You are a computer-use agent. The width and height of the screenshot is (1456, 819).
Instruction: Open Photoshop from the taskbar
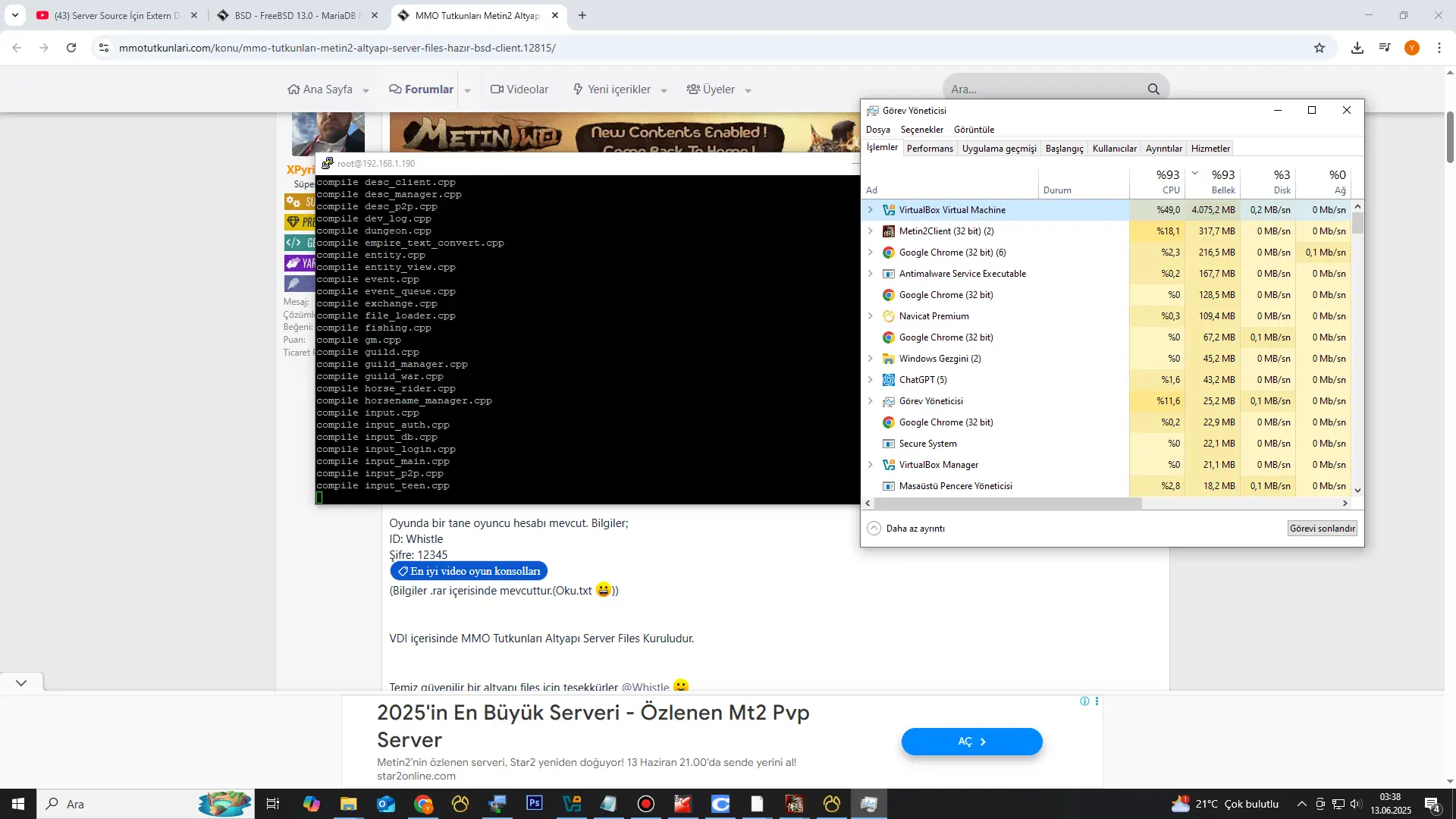tap(535, 804)
